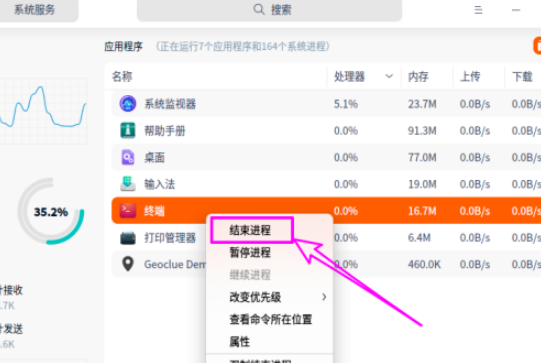Screen dimensions: 541x363
Task: Toggle sort arrow on 处理器 column
Action: pyautogui.click(x=389, y=76)
